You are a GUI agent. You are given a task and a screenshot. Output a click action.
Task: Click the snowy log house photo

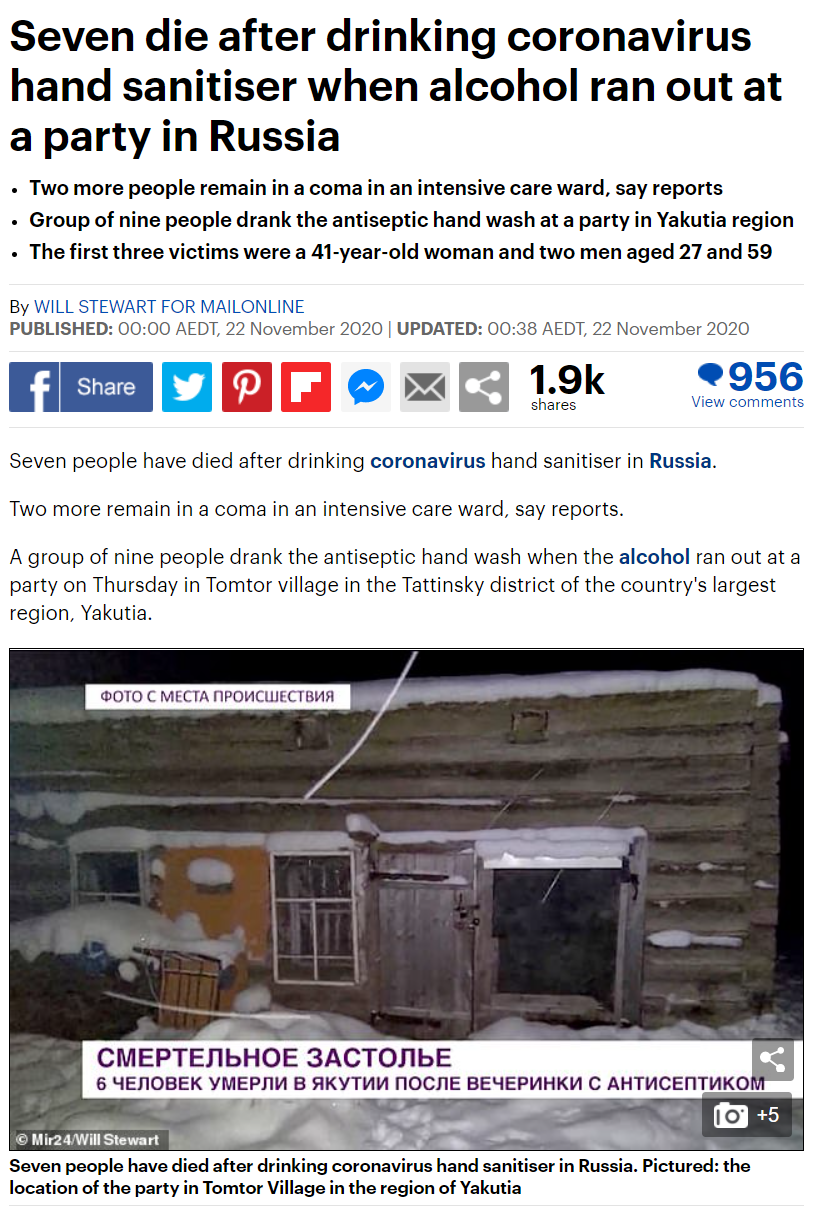coord(406,899)
